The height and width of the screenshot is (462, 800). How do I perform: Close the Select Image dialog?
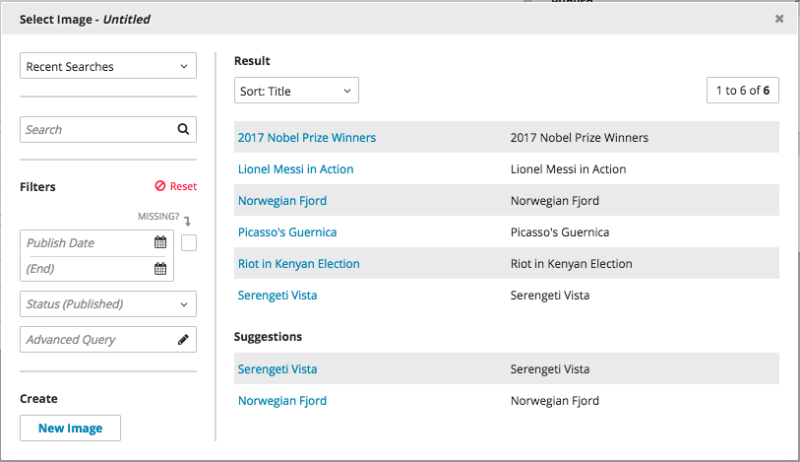[x=779, y=18]
